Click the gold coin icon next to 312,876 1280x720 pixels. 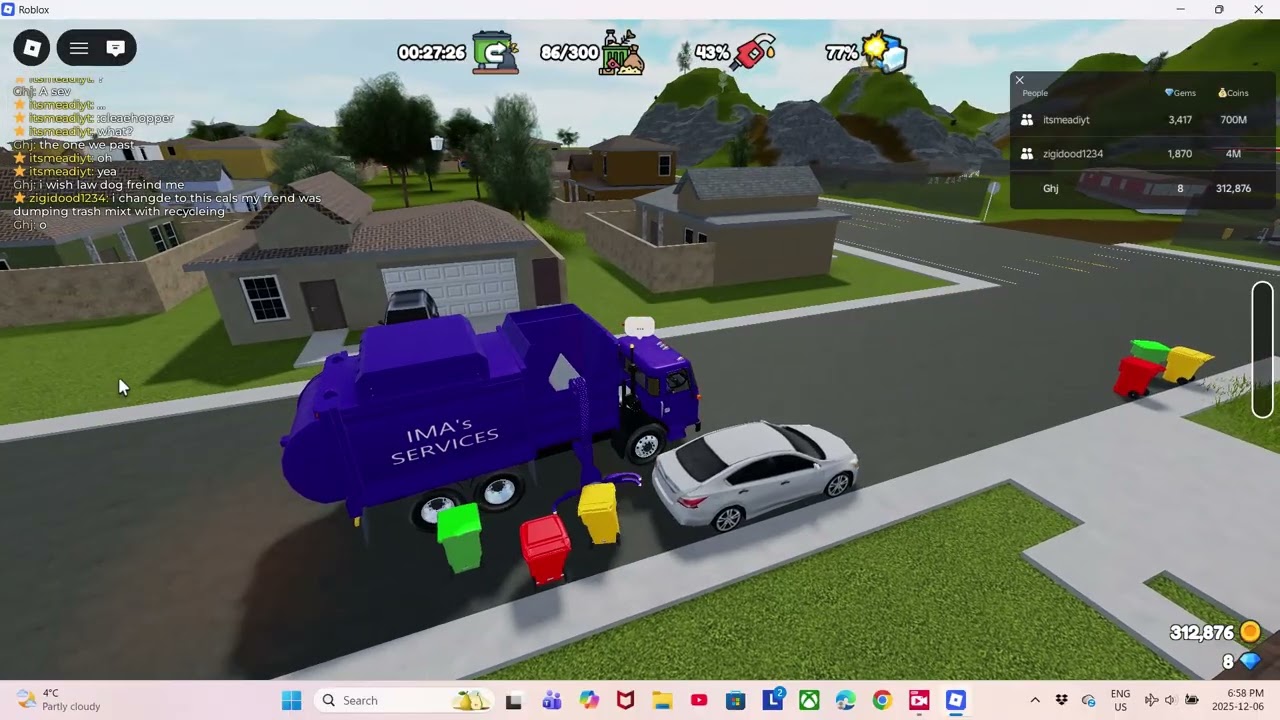pos(1250,632)
